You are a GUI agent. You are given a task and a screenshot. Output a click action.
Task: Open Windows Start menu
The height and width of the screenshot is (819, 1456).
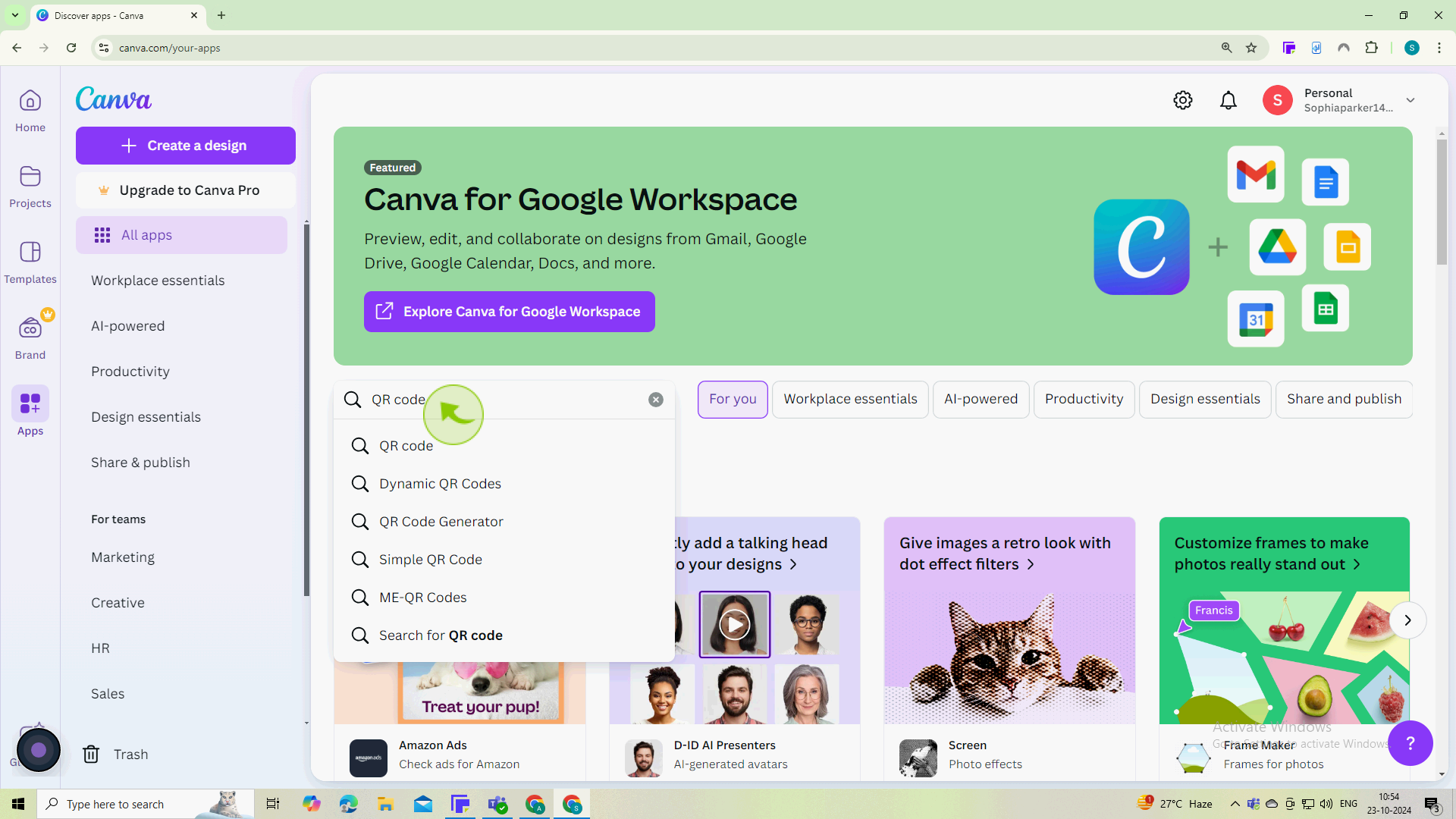[x=18, y=804]
